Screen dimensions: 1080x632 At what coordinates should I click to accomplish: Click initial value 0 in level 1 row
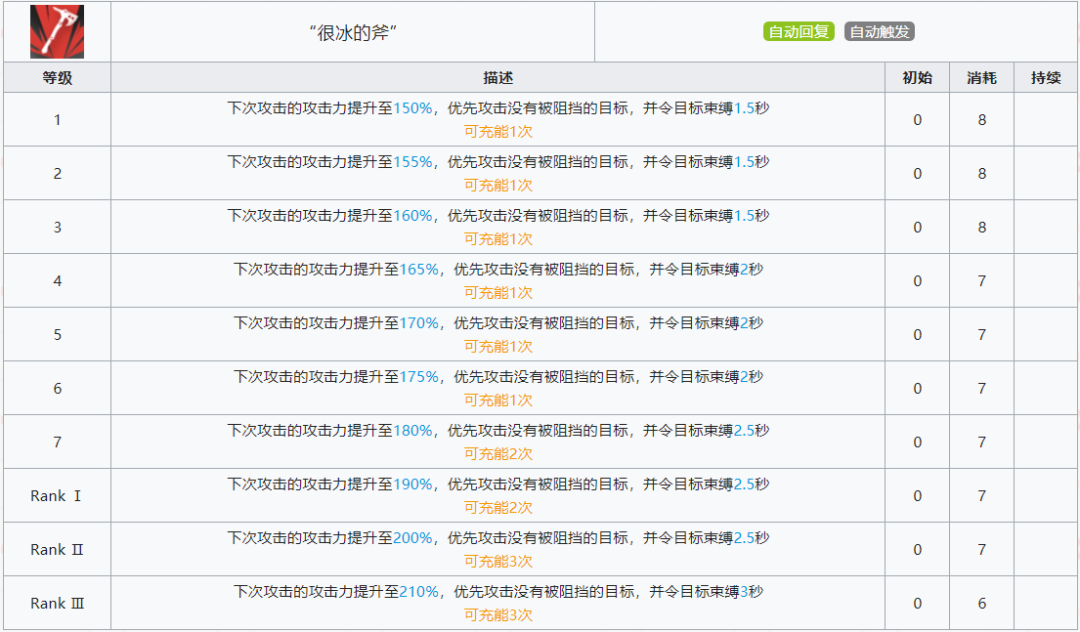pyautogui.click(x=917, y=120)
